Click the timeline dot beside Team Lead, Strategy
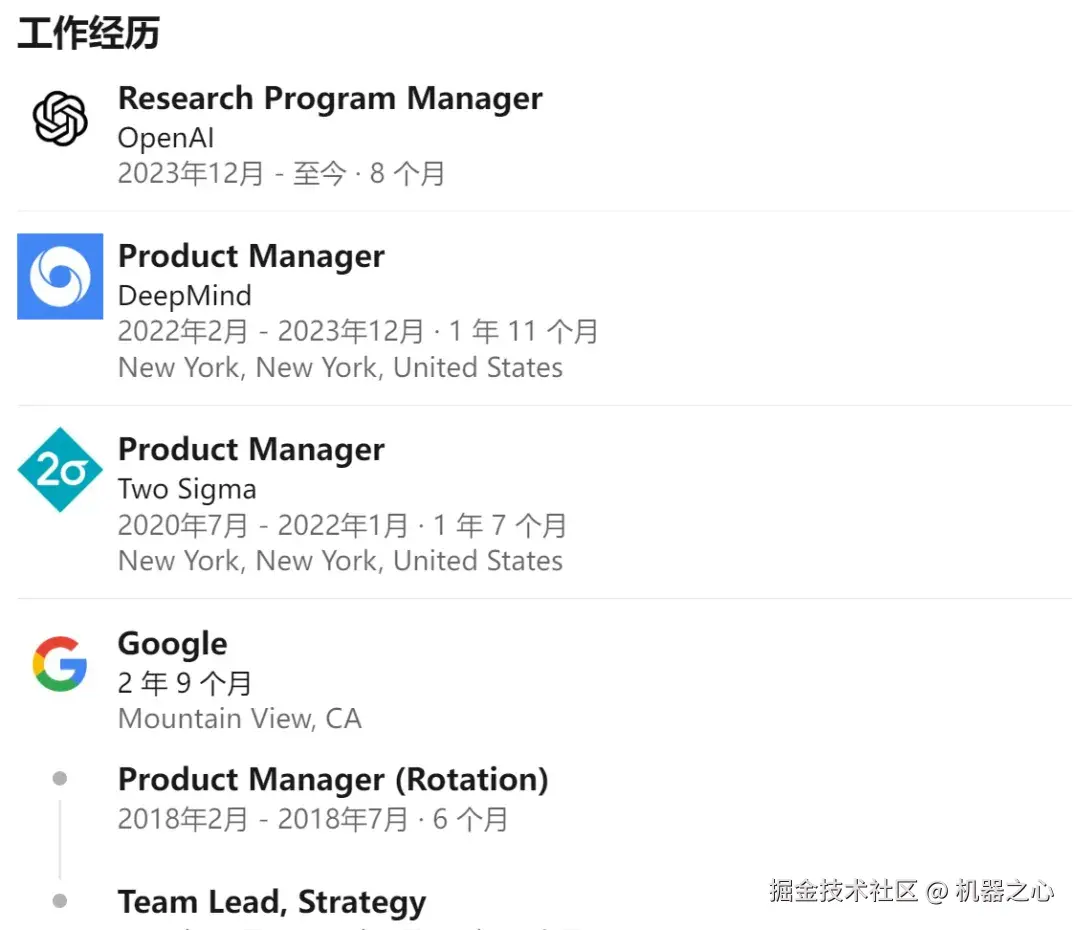 pos(60,901)
